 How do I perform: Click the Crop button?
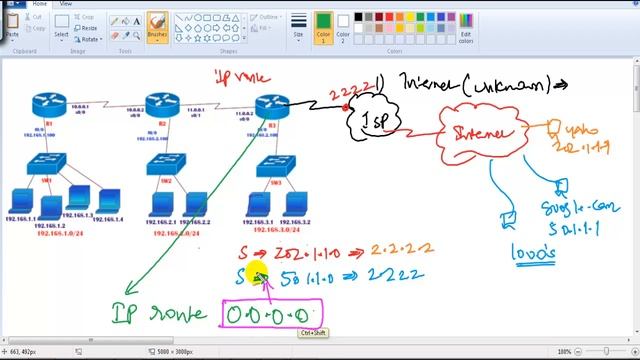[x=84, y=17]
